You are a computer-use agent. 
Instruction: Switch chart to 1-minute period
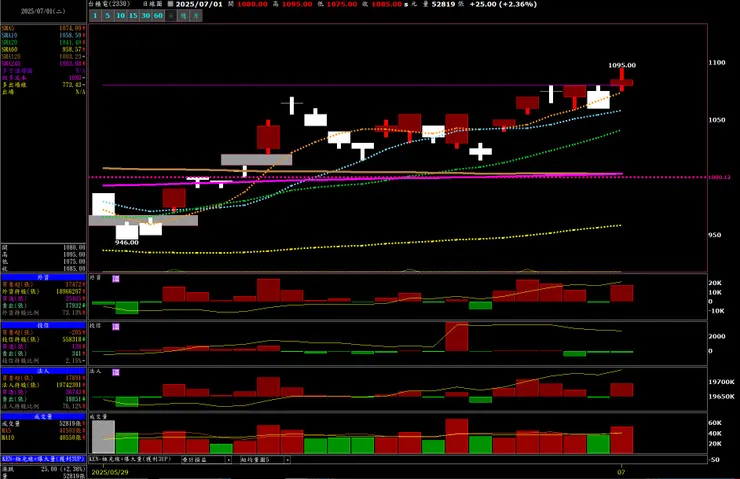(x=95, y=16)
